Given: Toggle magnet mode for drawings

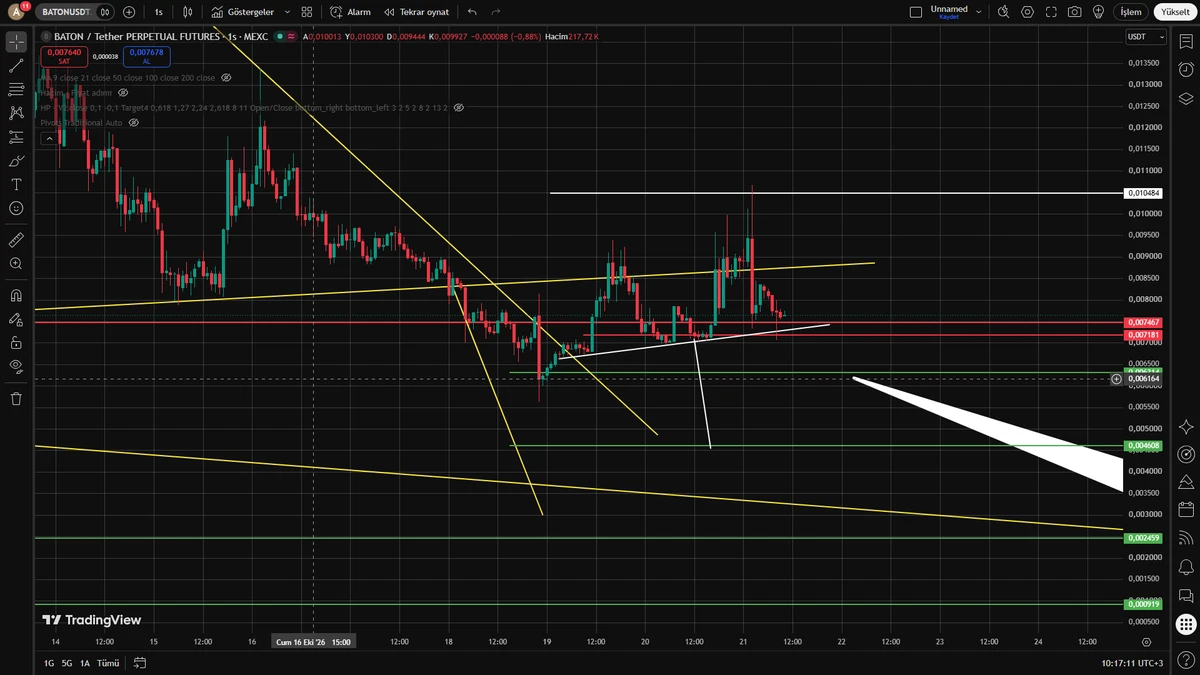Looking at the screenshot, I should [16, 296].
